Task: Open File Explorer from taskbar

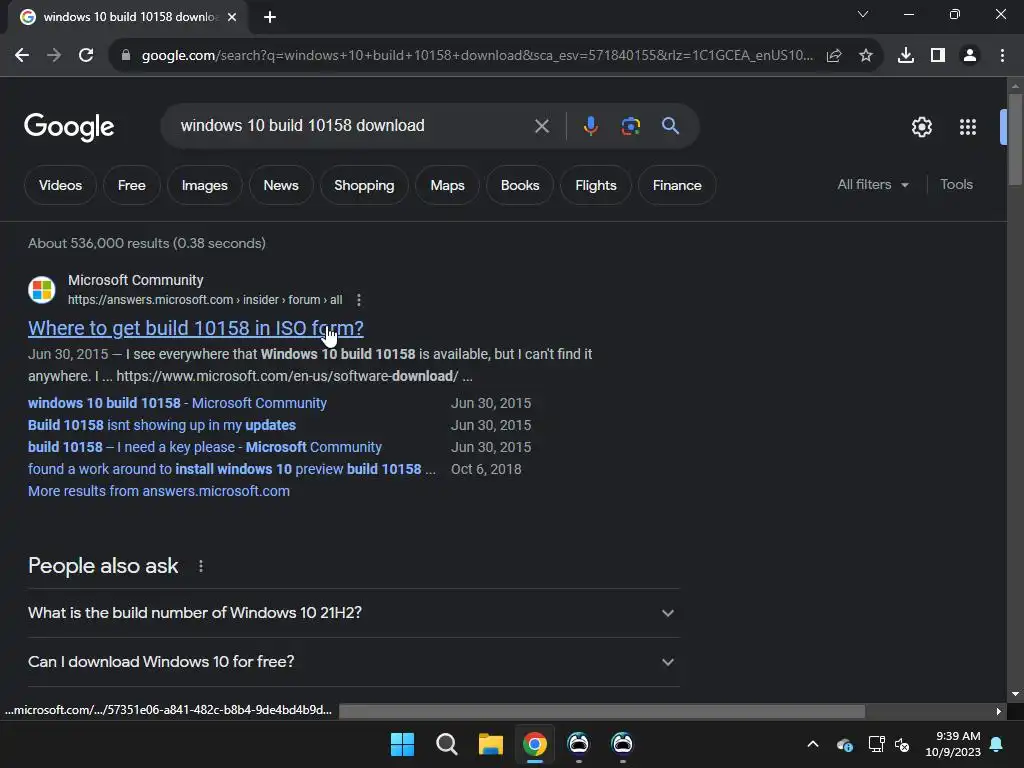Action: click(x=490, y=744)
